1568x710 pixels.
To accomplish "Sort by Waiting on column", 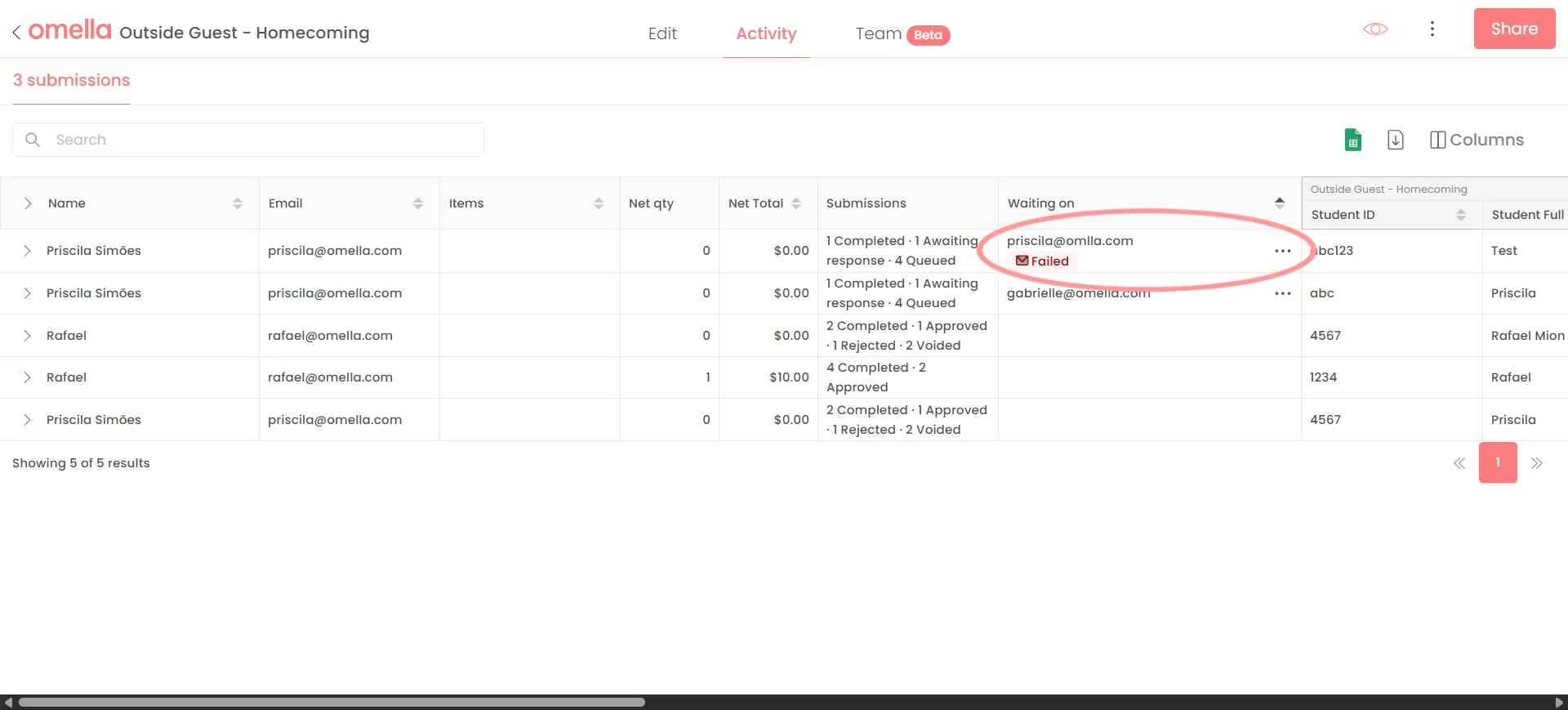I will click(x=1280, y=203).
